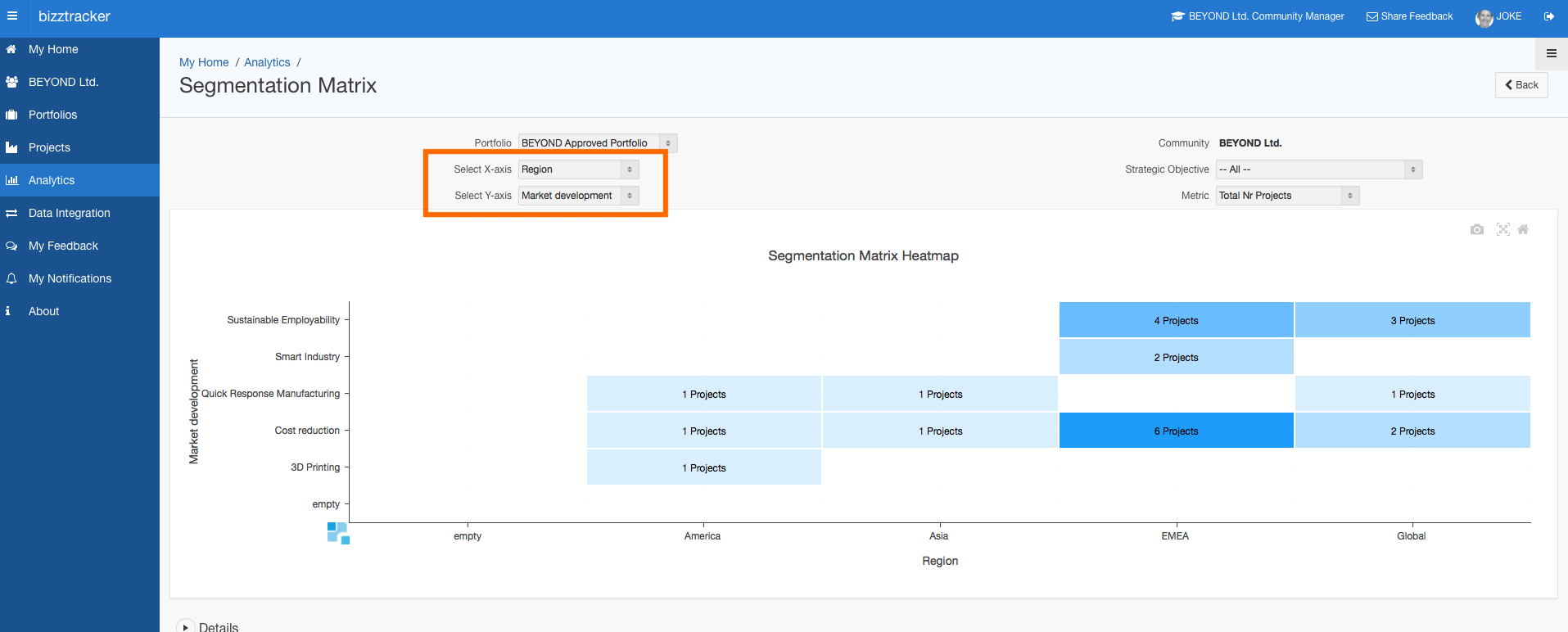Click the Analytics bar chart icon

coord(11,180)
